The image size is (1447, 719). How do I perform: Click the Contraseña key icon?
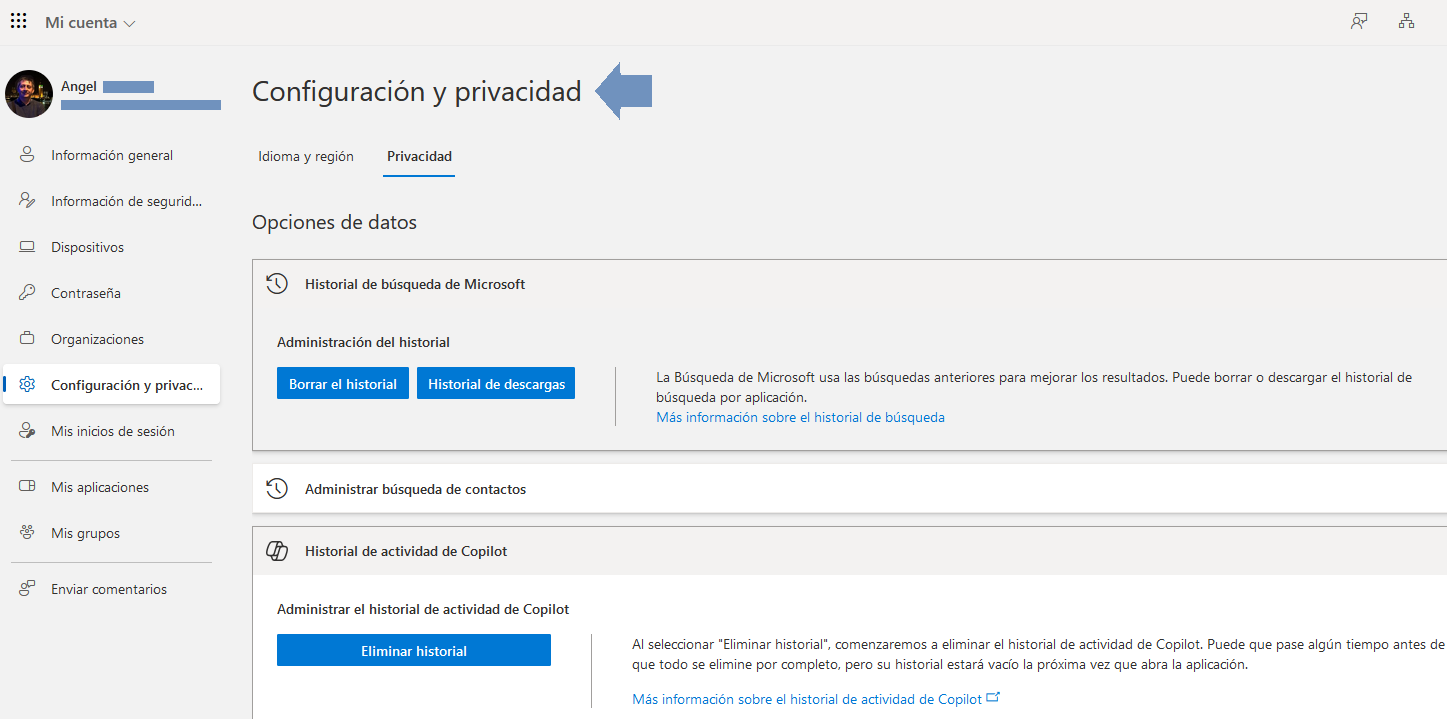(28, 293)
